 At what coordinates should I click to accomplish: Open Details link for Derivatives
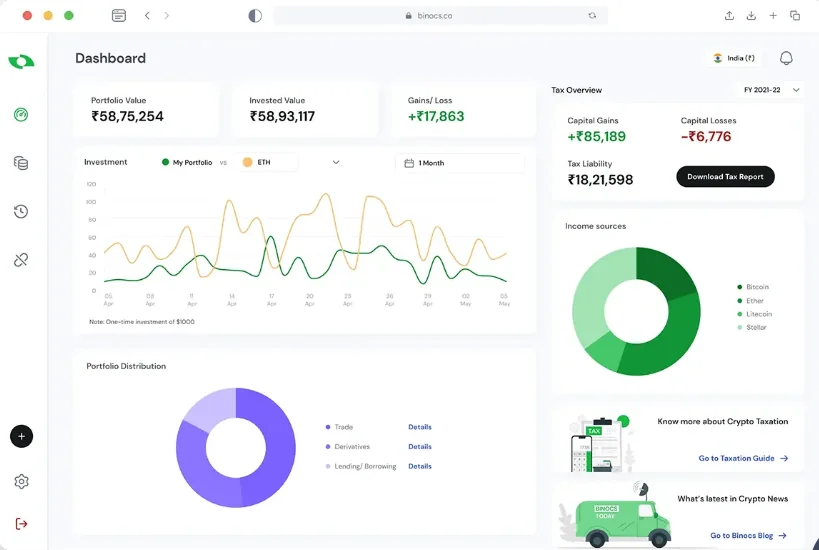(x=420, y=447)
